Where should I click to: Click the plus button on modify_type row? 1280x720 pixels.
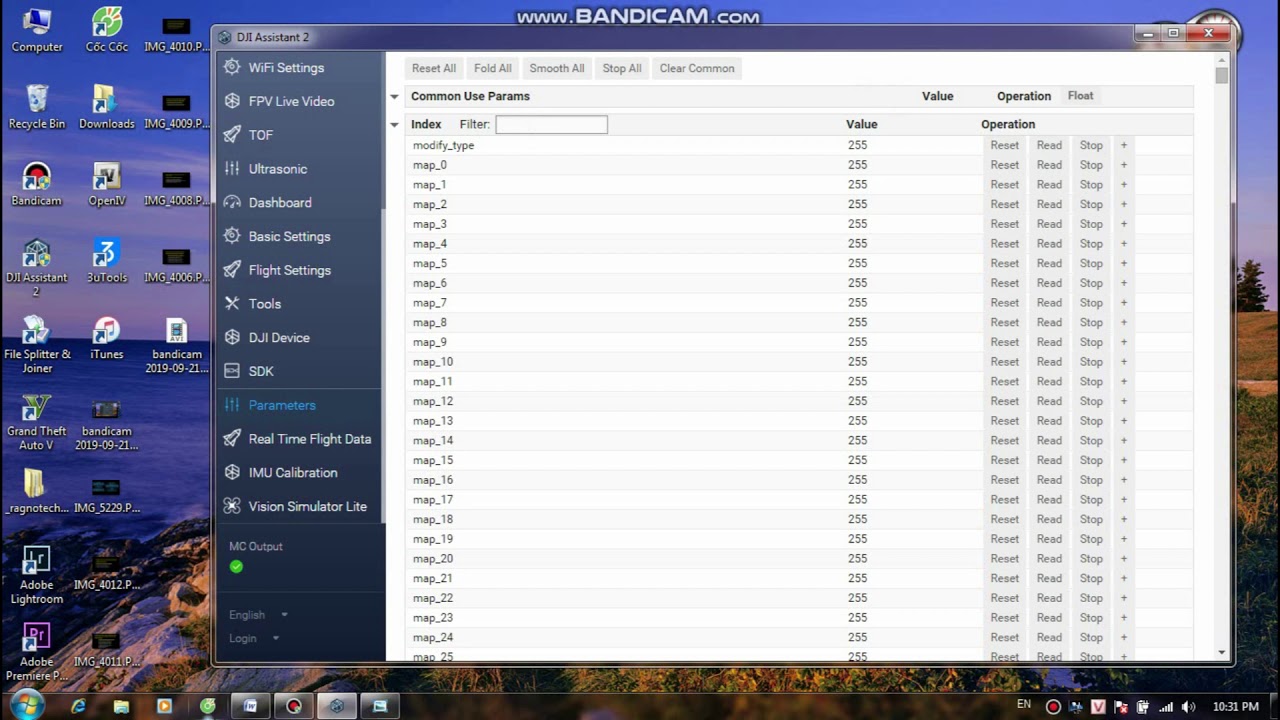click(x=1123, y=145)
